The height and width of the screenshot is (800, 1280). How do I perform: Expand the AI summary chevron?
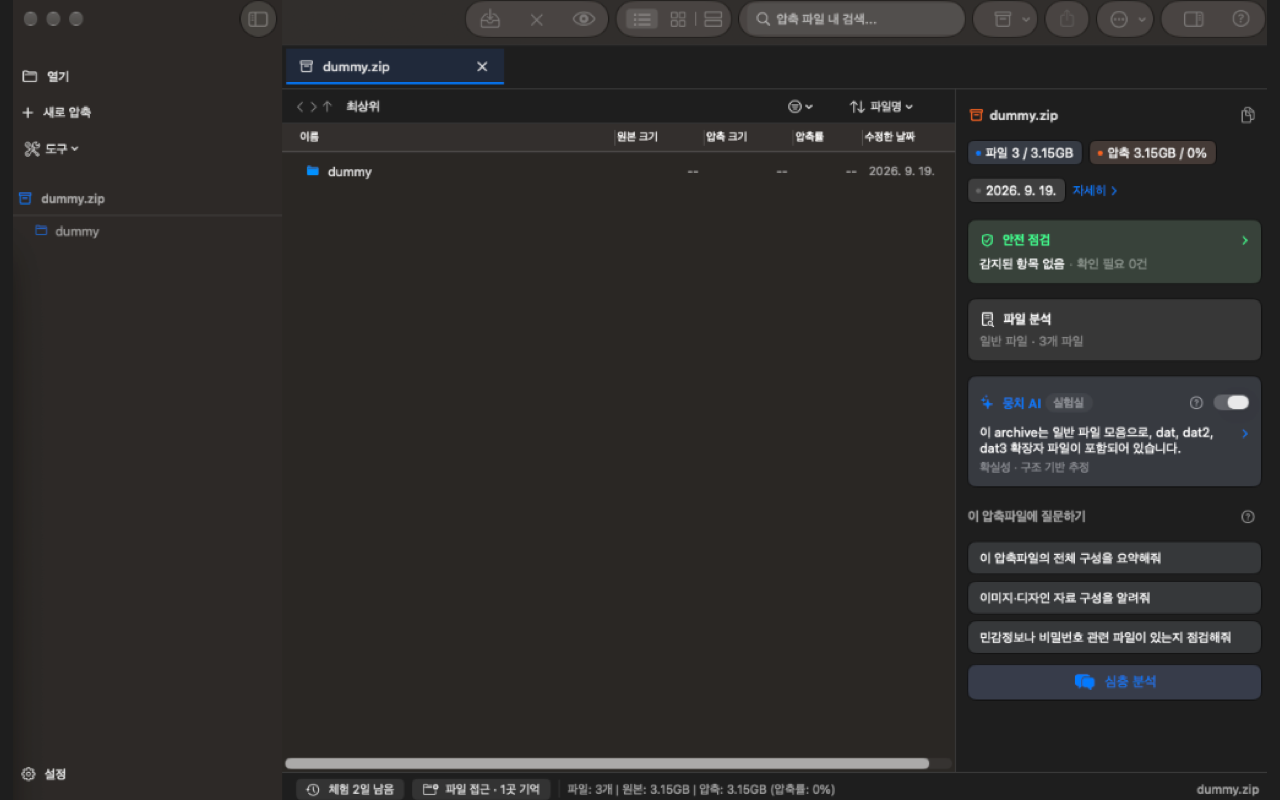[x=1245, y=433]
